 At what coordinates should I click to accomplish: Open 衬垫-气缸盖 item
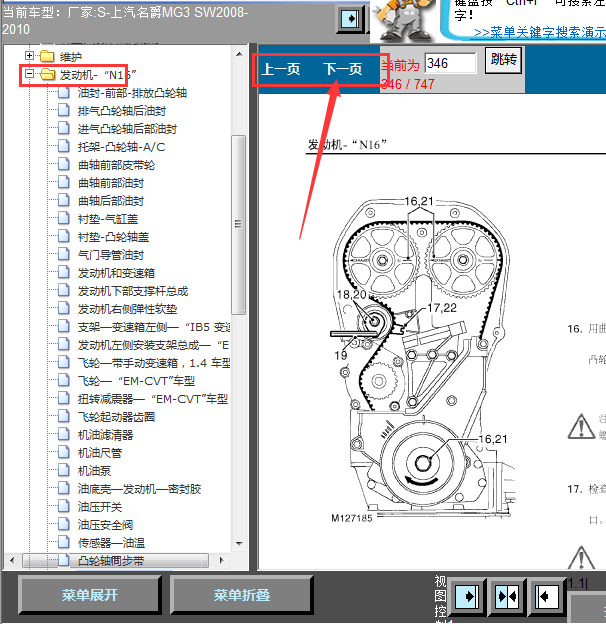pyautogui.click(x=107, y=219)
